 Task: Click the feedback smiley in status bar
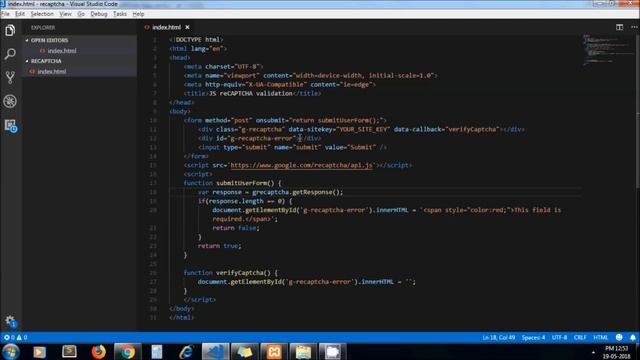(619, 338)
